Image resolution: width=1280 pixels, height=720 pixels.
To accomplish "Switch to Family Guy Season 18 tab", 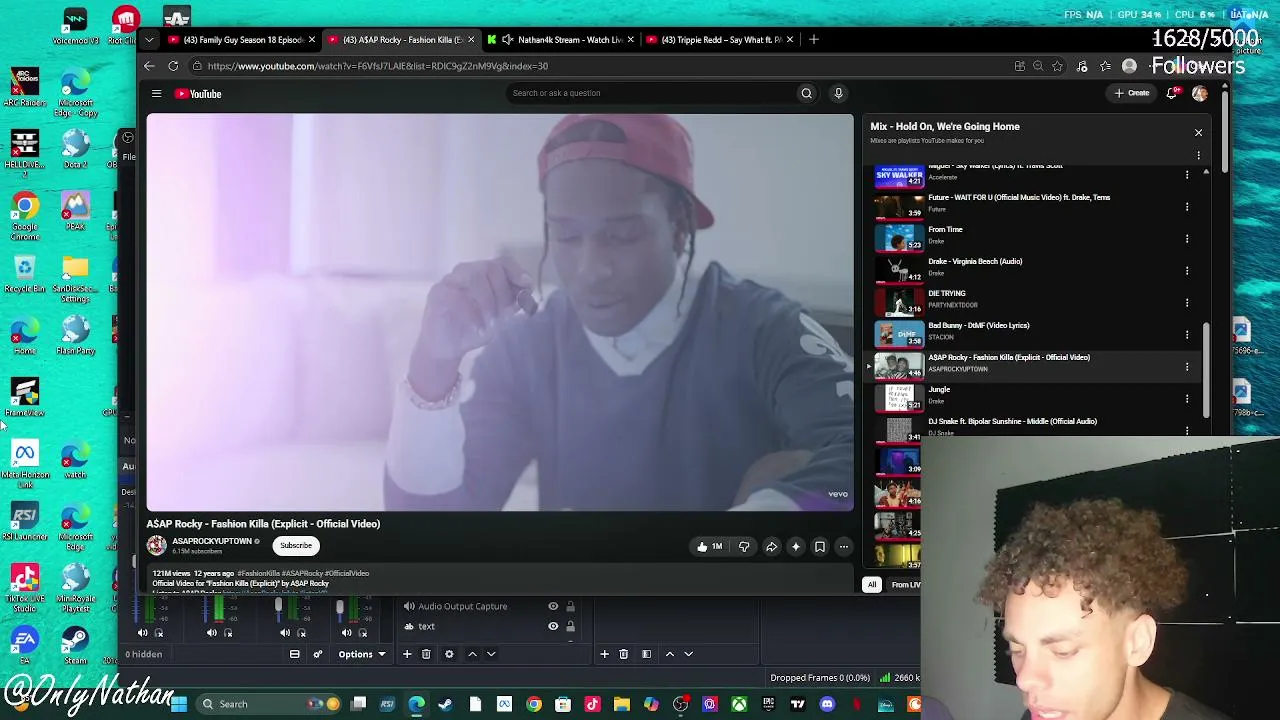I will 241,40.
